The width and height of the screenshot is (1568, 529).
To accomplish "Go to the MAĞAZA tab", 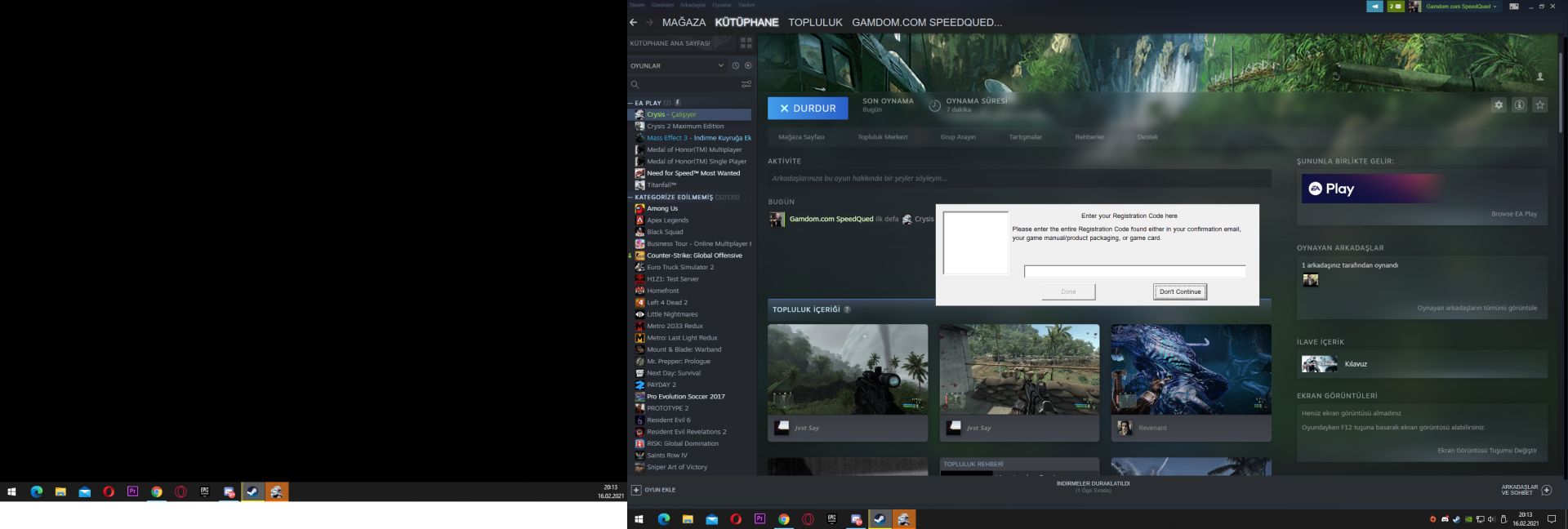I will click(x=684, y=23).
